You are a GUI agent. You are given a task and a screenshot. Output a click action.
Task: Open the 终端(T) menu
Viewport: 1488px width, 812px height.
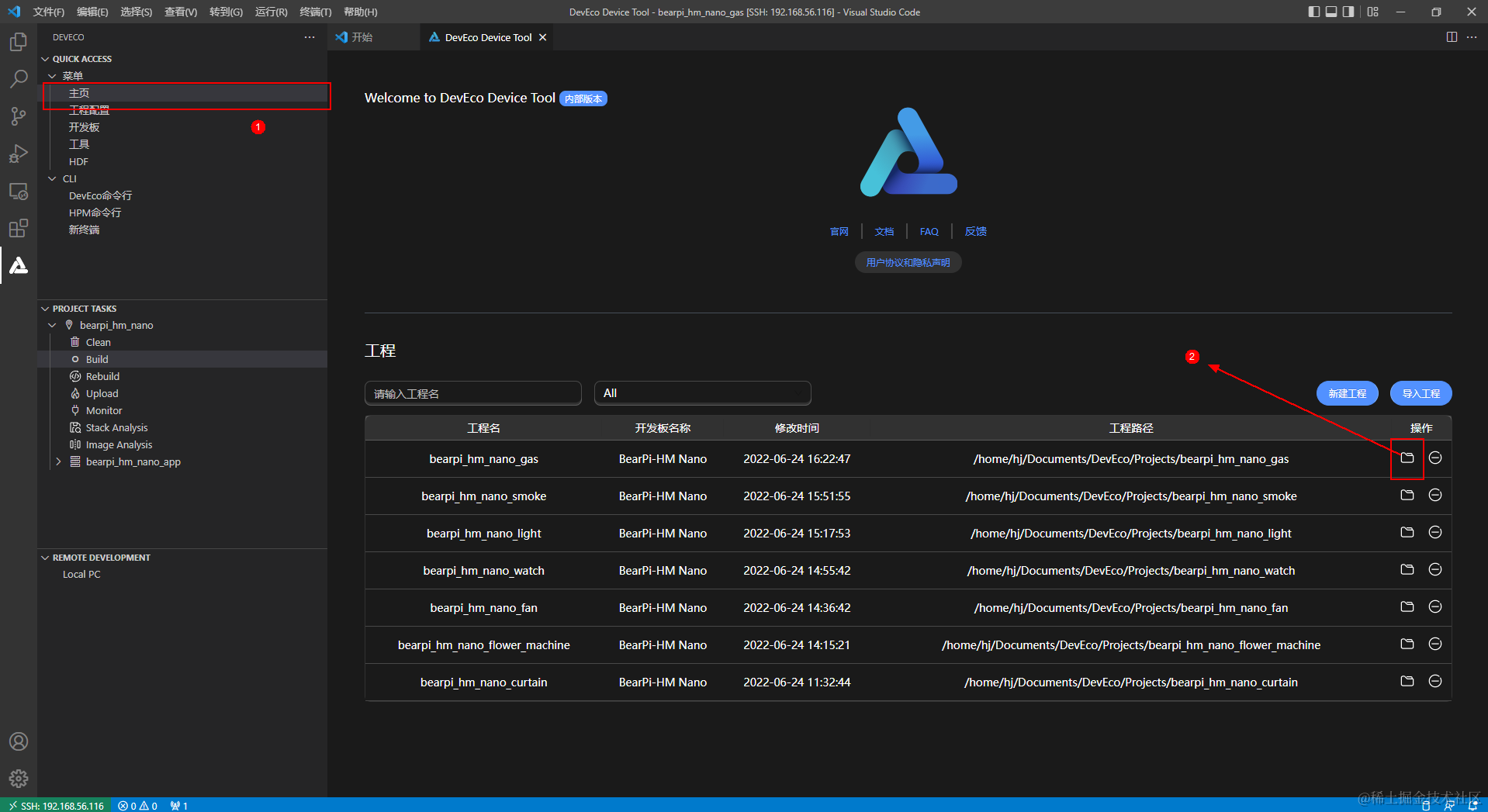pos(316,12)
